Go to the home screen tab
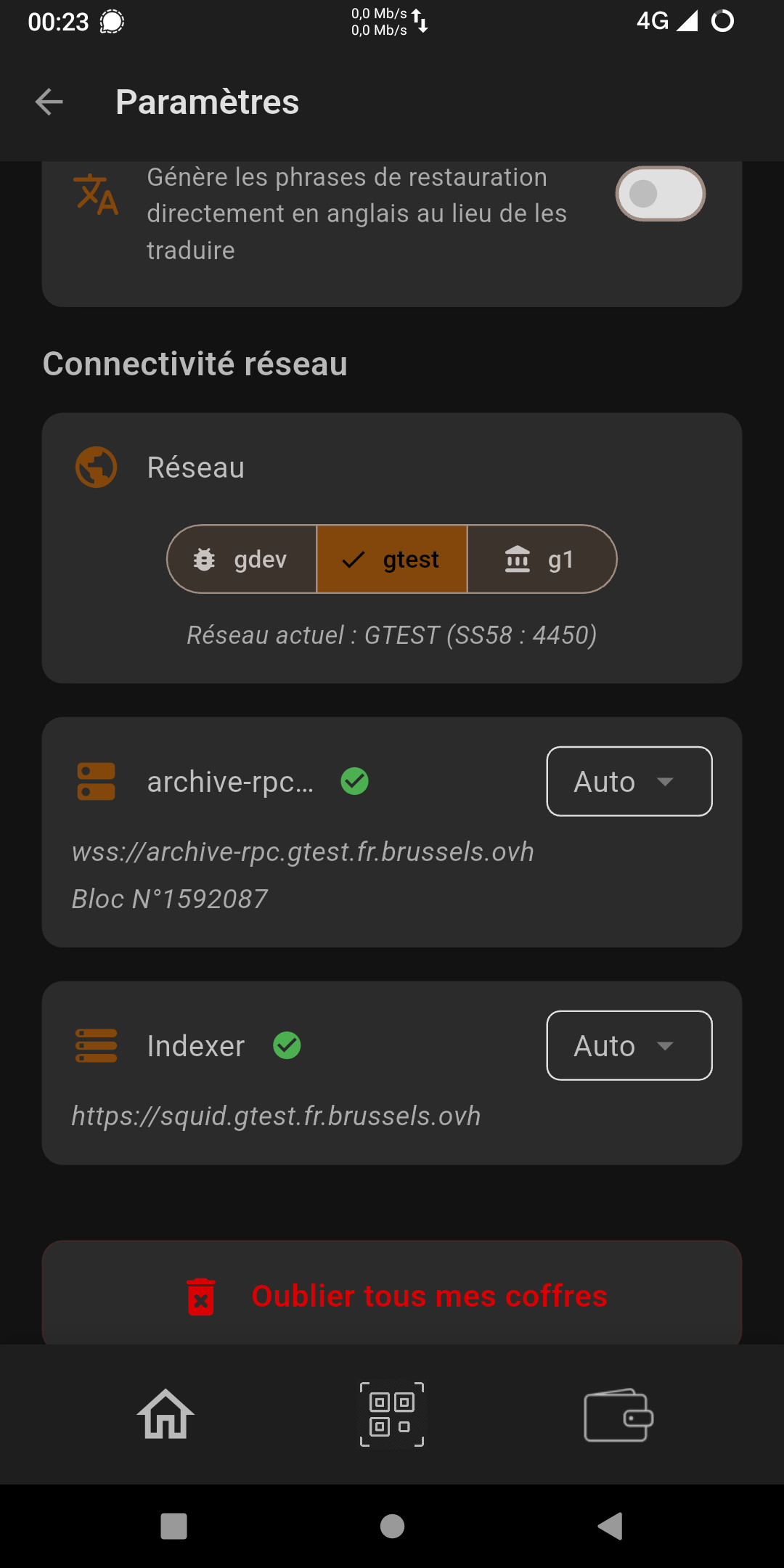 (166, 1415)
